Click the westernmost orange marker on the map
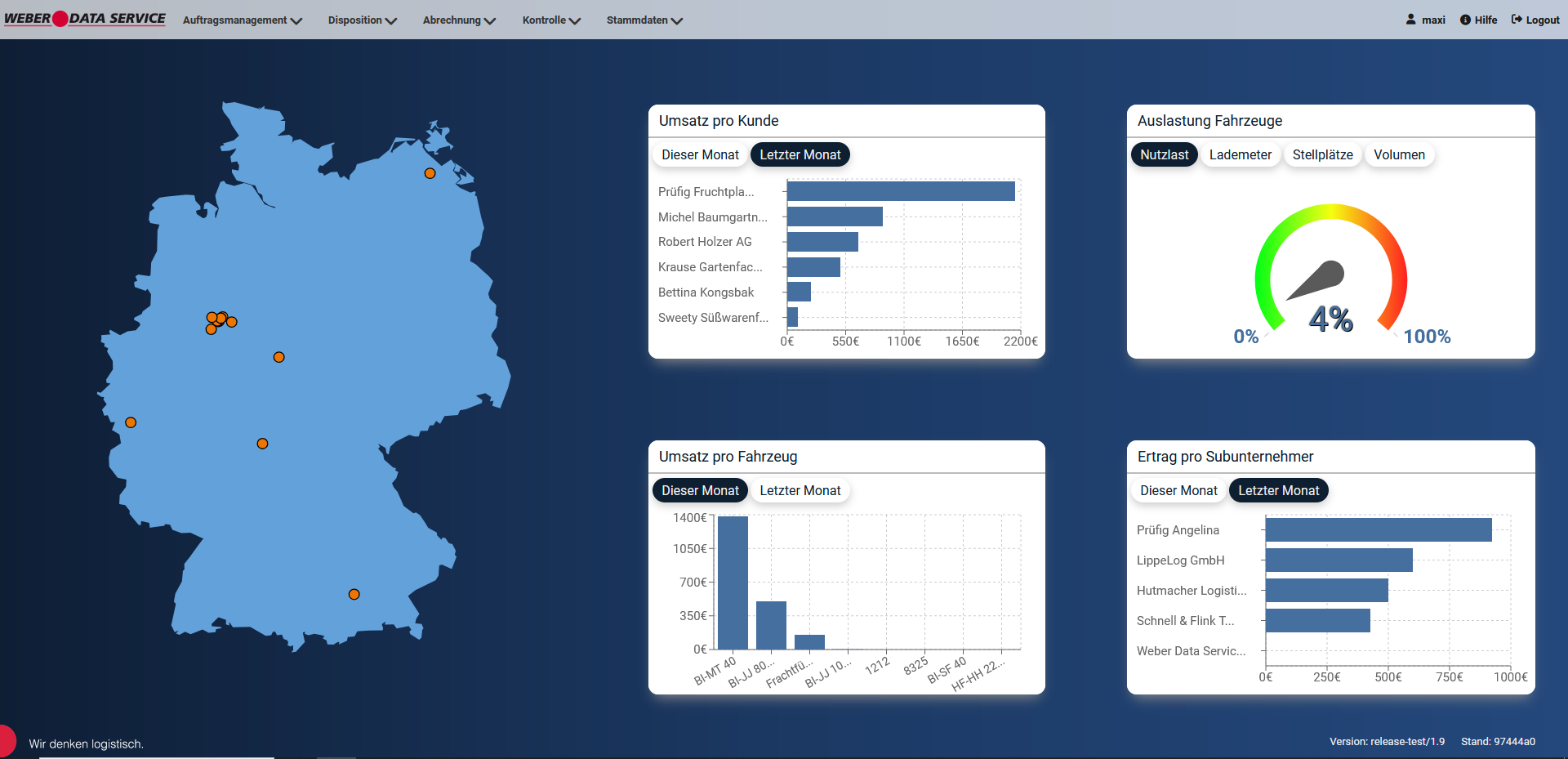The height and width of the screenshot is (759, 1568). (131, 422)
